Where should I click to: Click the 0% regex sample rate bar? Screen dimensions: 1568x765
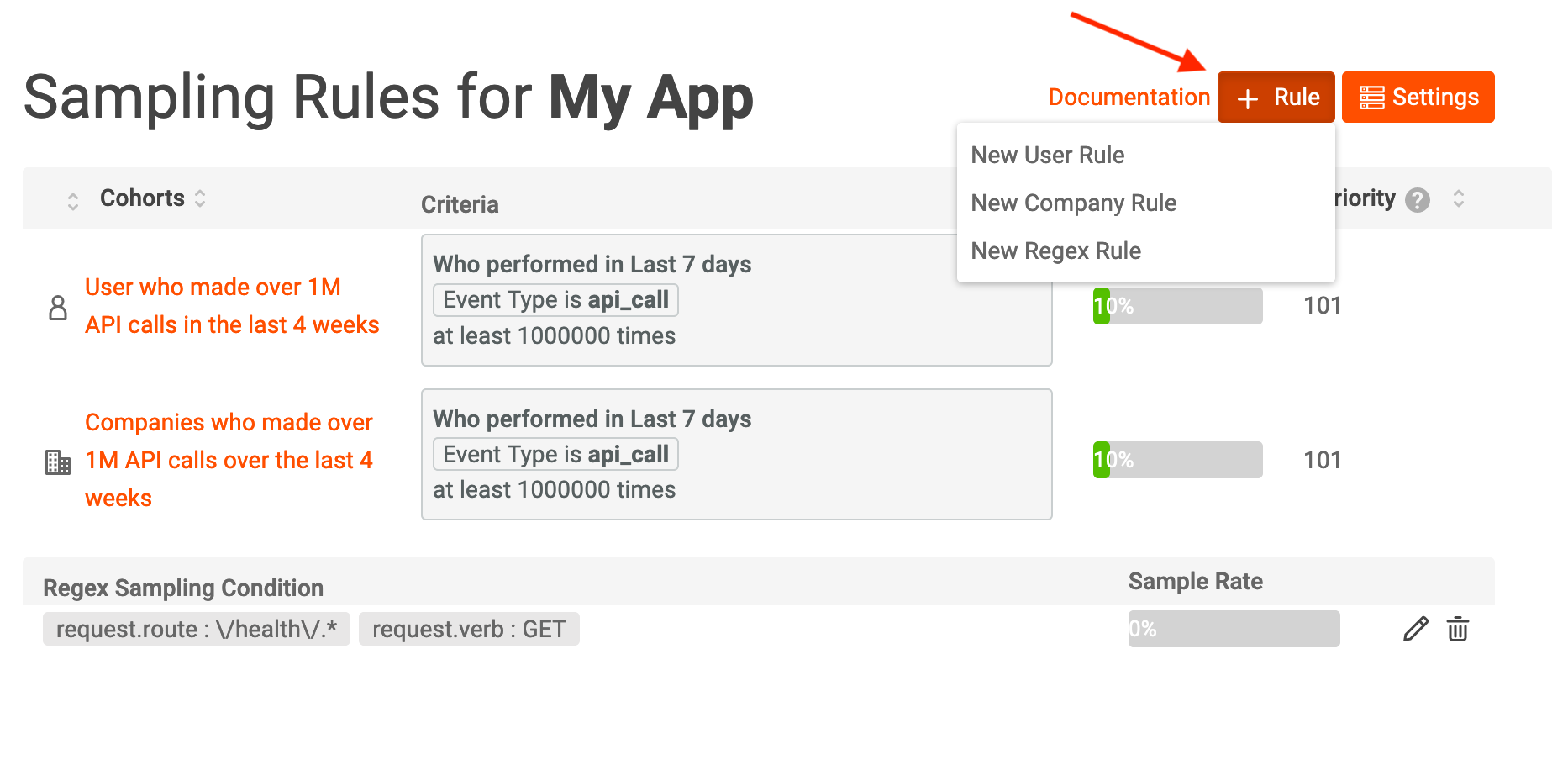[x=1234, y=629]
